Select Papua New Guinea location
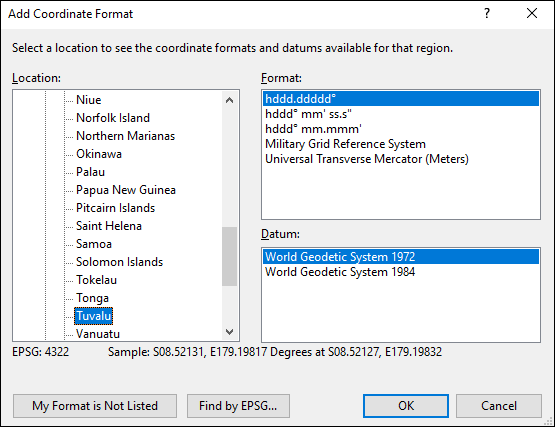This screenshot has width=555, height=427. pyautogui.click(x=126, y=190)
